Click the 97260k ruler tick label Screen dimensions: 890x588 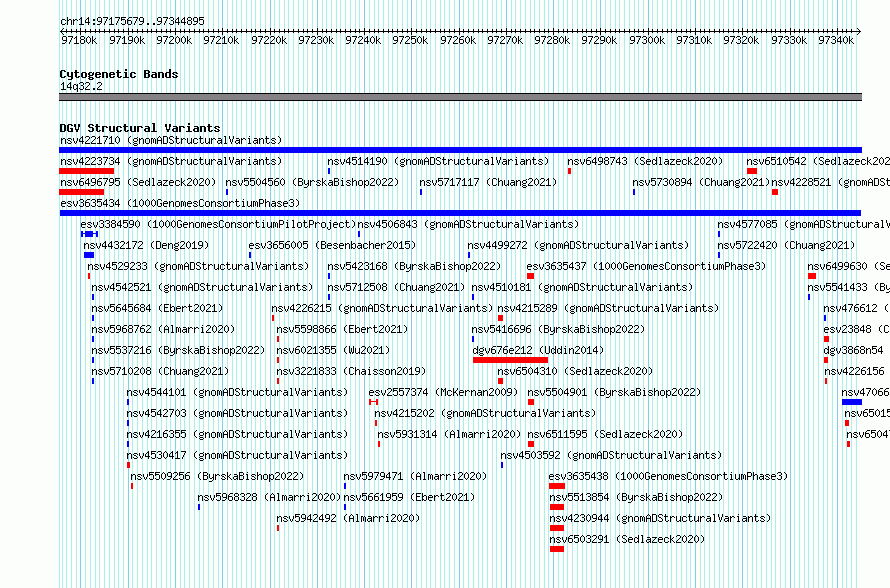pyautogui.click(x=457, y=40)
